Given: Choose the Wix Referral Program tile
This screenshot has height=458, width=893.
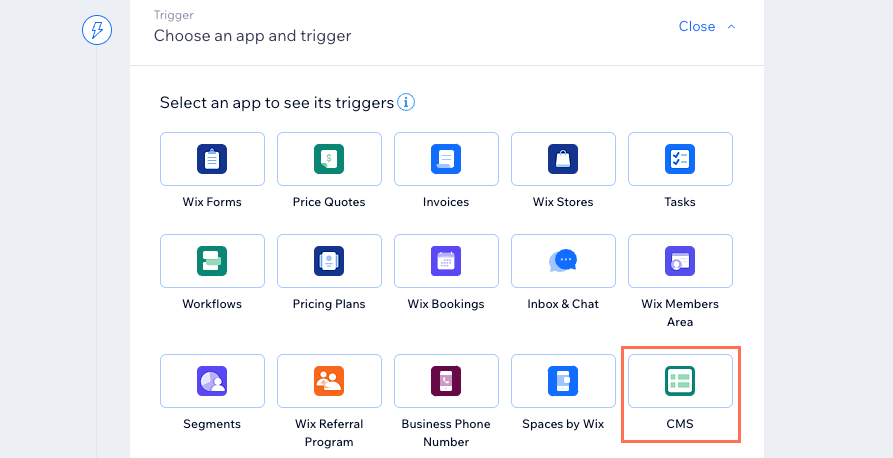Looking at the screenshot, I should pos(329,381).
